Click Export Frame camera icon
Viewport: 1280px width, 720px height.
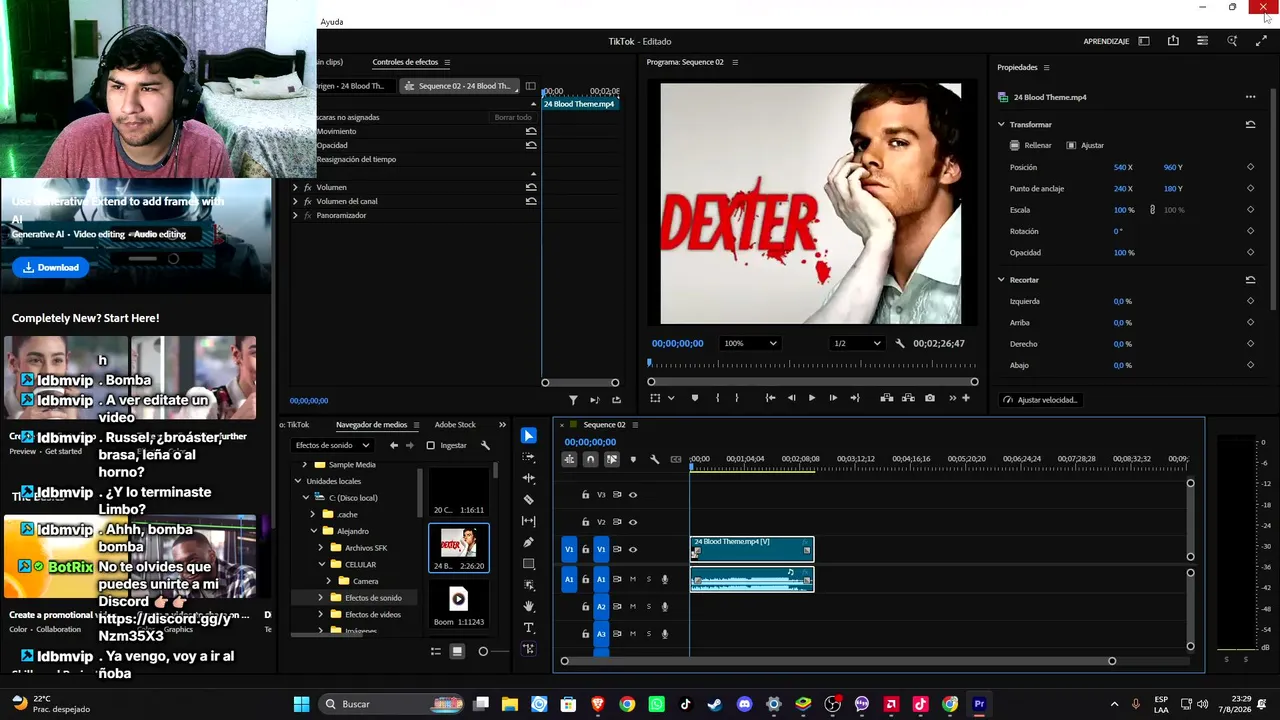pyautogui.click(x=930, y=398)
